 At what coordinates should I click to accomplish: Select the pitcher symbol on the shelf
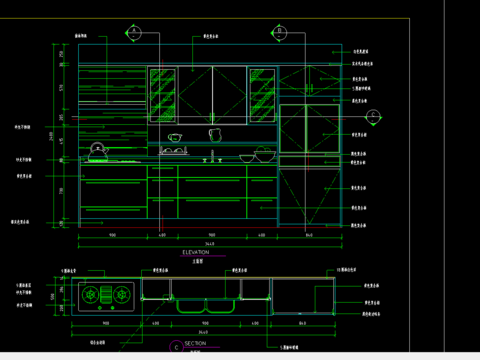pyautogui.click(x=215, y=135)
